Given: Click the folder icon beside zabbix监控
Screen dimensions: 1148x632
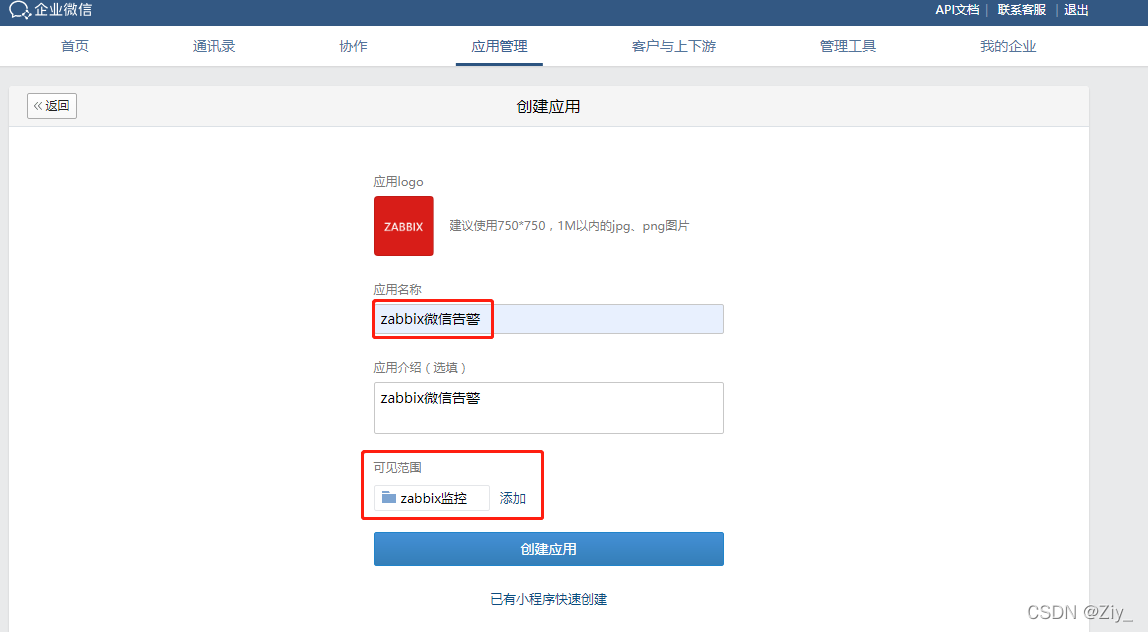Looking at the screenshot, I should coord(389,498).
